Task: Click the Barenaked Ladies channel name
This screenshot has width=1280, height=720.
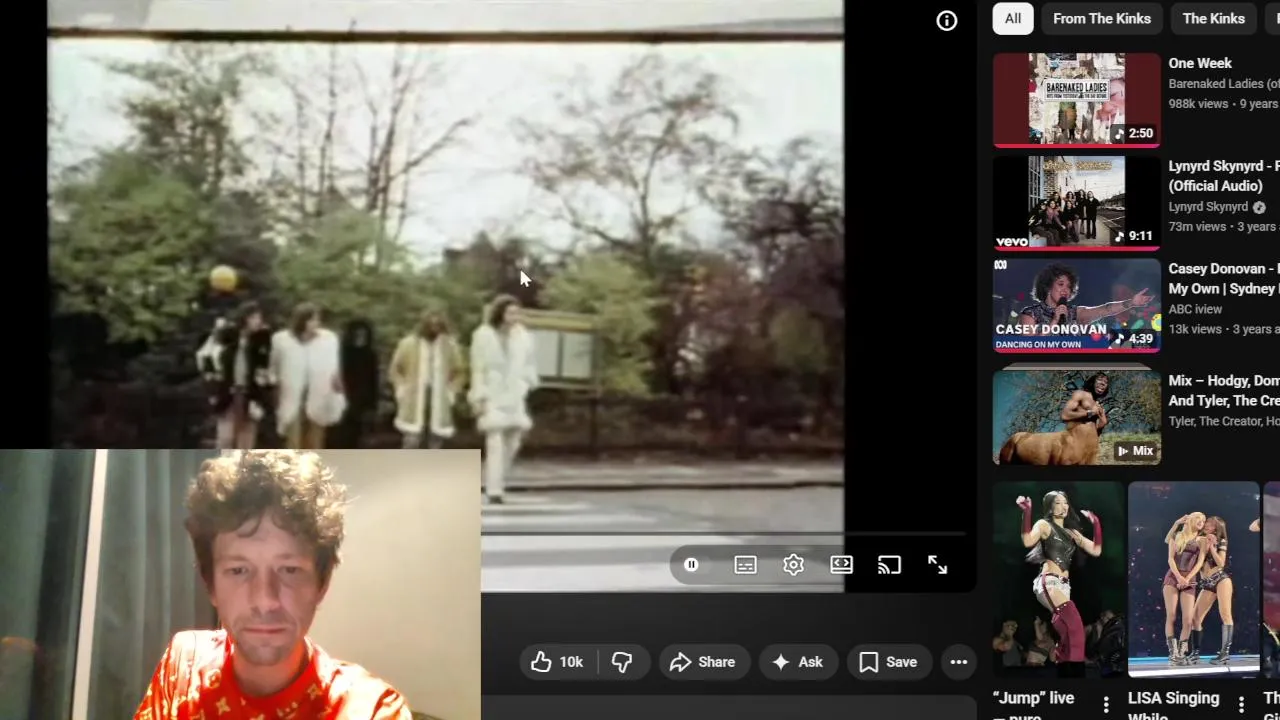Action: click(1223, 84)
